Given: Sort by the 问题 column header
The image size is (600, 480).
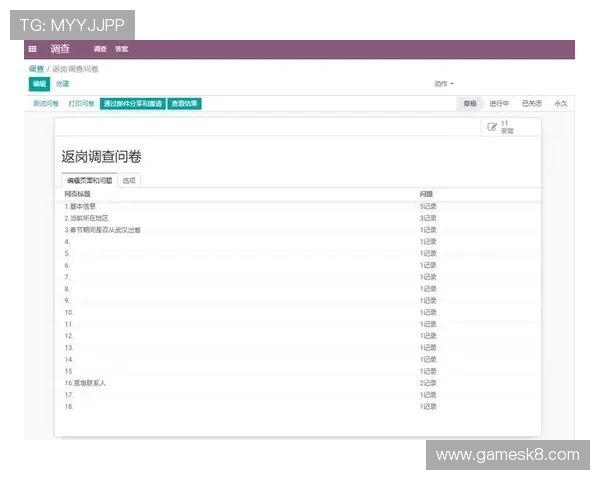Looking at the screenshot, I should coord(426,194).
